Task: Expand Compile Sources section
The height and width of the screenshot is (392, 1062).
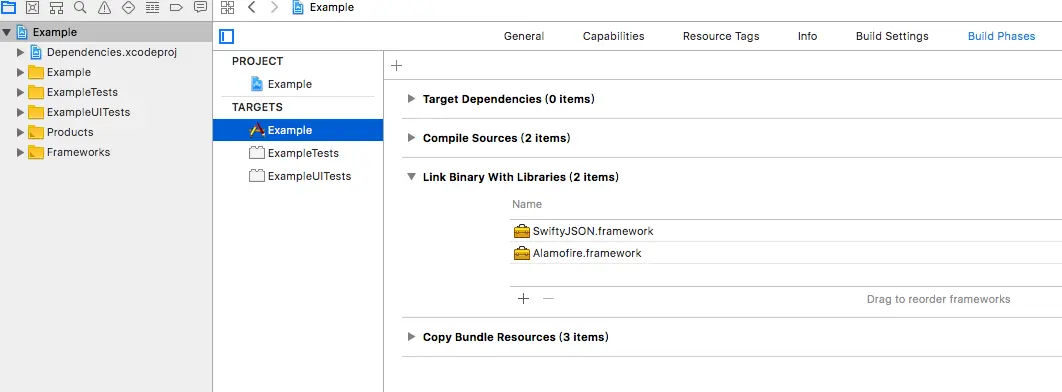Action: point(410,138)
